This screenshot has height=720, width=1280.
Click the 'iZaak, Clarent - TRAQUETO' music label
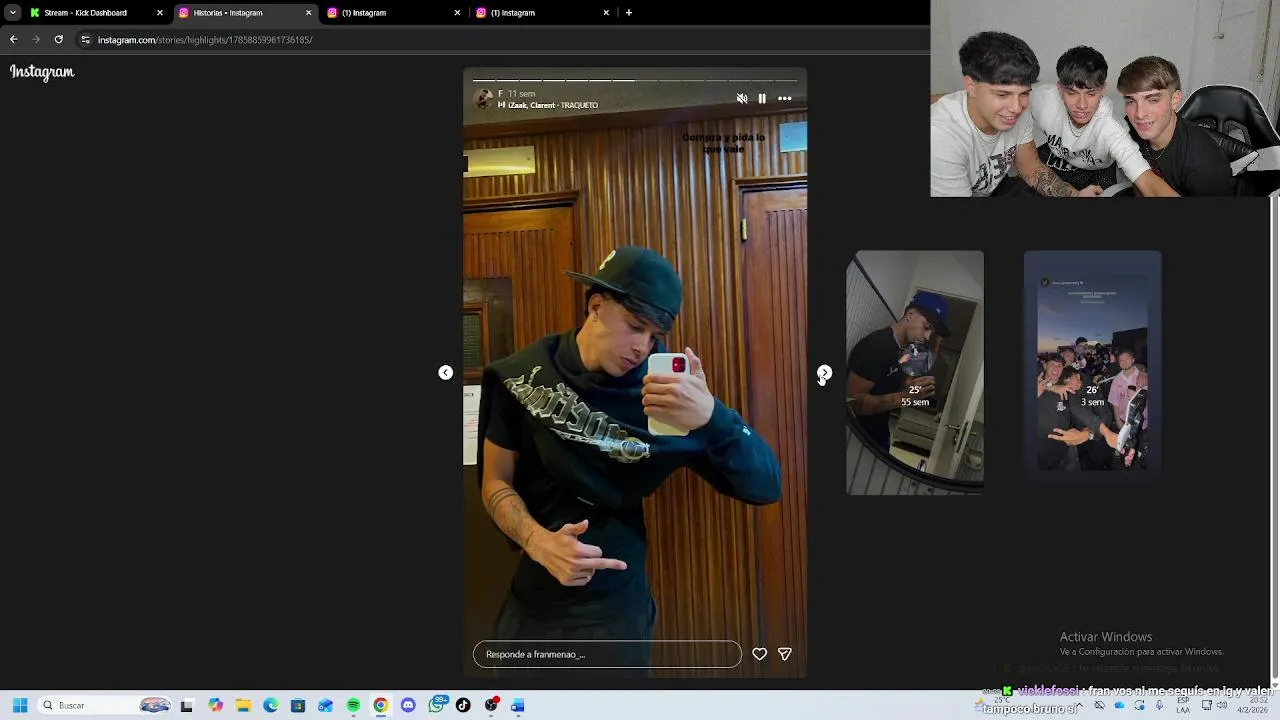[x=548, y=105]
